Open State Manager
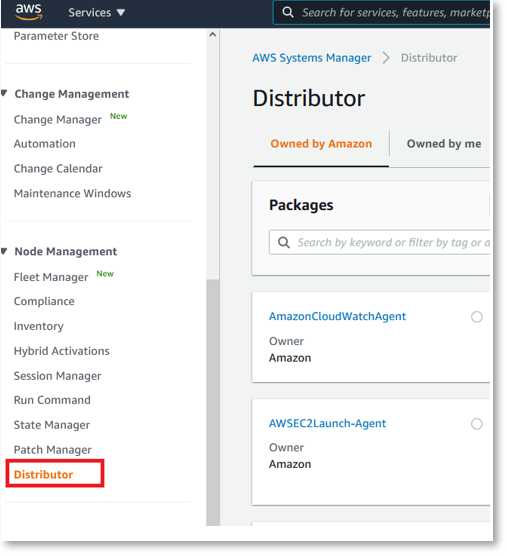Viewport: 507px width, 556px height. tap(52, 425)
